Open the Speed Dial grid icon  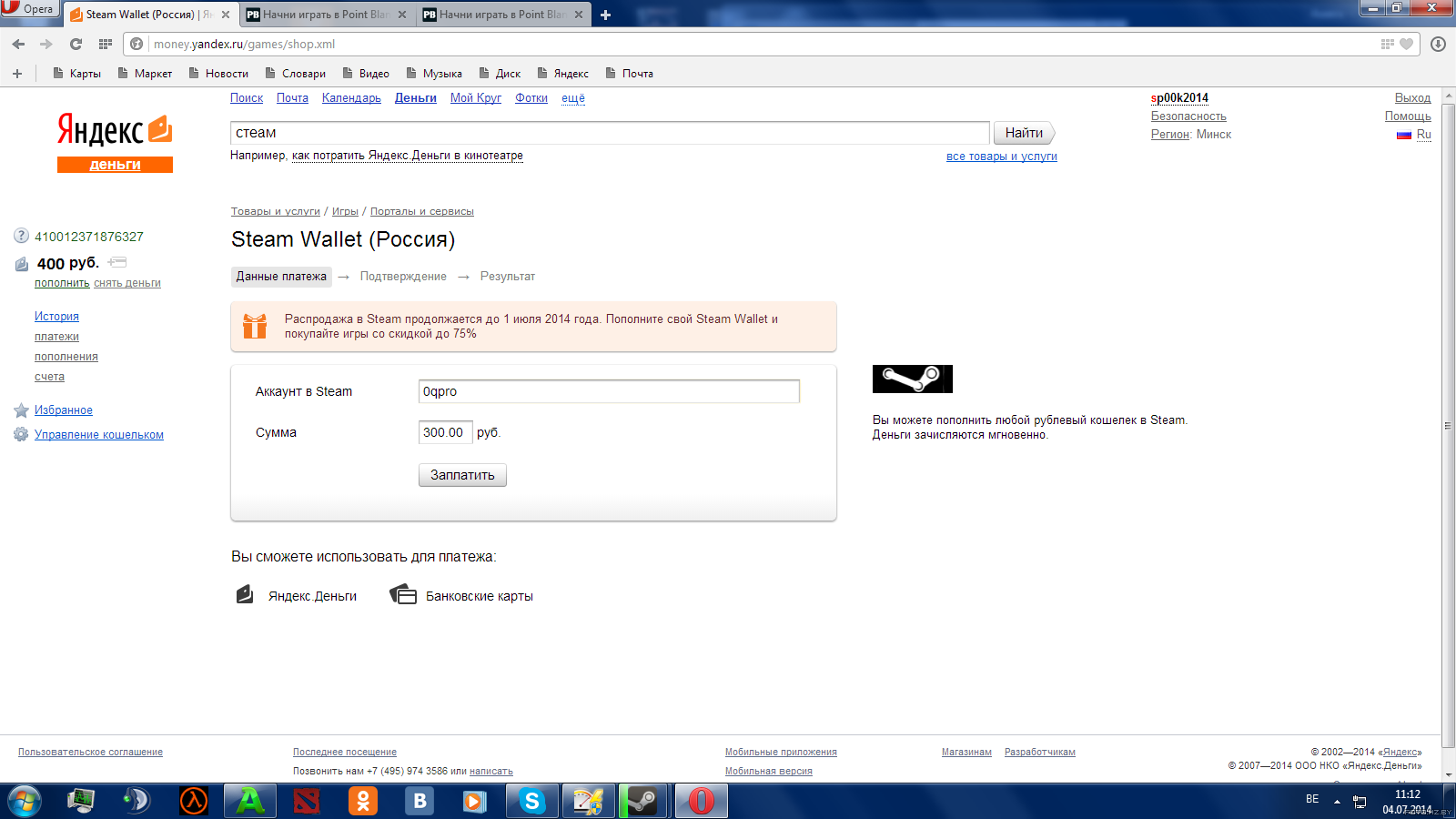[106, 44]
